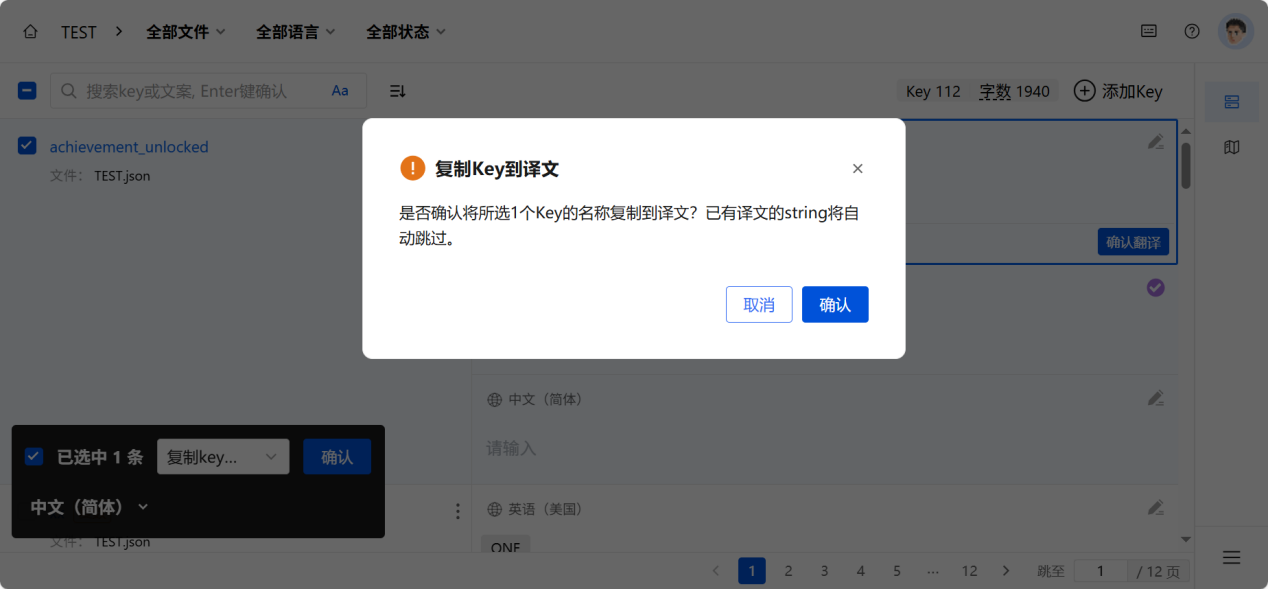Open the help question mark icon
1268x589 pixels.
[x=1192, y=31]
